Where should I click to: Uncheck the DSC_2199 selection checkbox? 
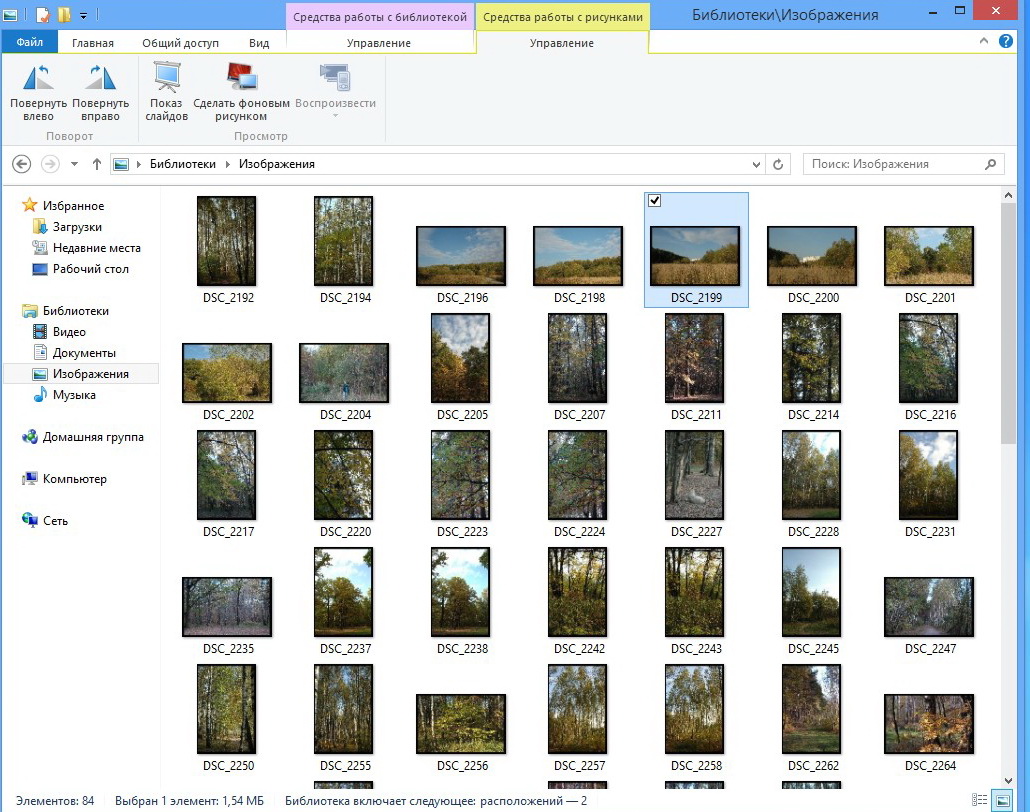tap(655, 201)
